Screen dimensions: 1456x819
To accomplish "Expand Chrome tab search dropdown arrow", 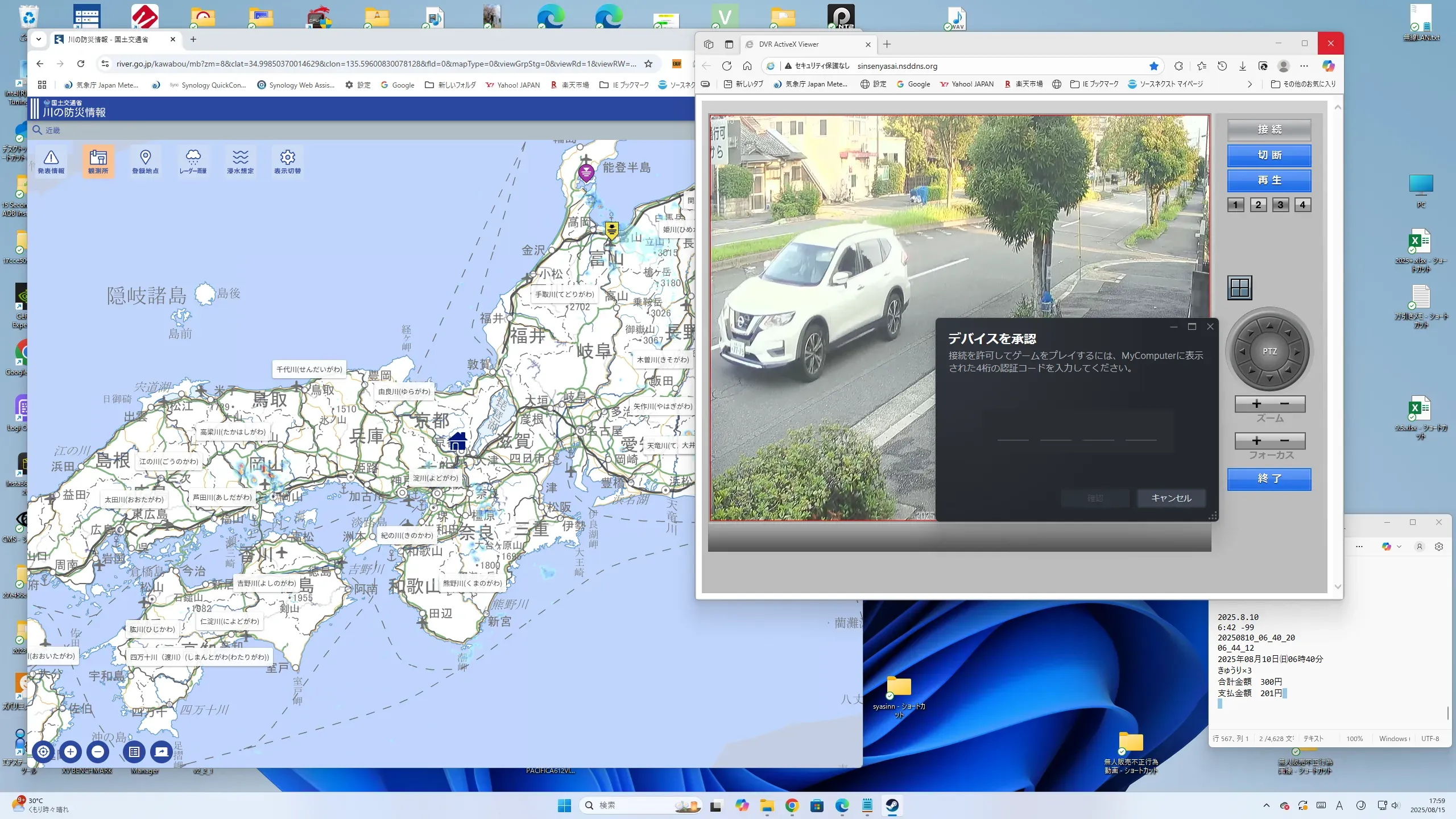I will click(38, 39).
